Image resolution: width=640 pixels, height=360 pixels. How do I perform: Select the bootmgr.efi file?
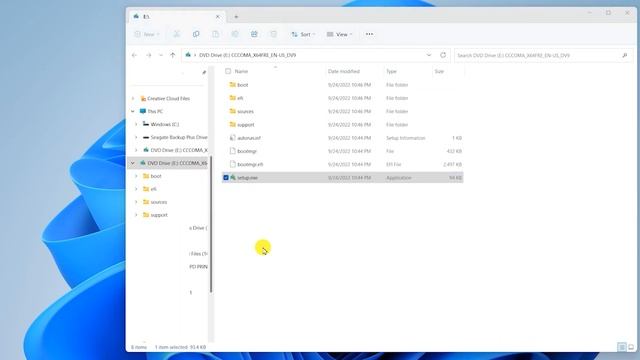tap(250, 164)
